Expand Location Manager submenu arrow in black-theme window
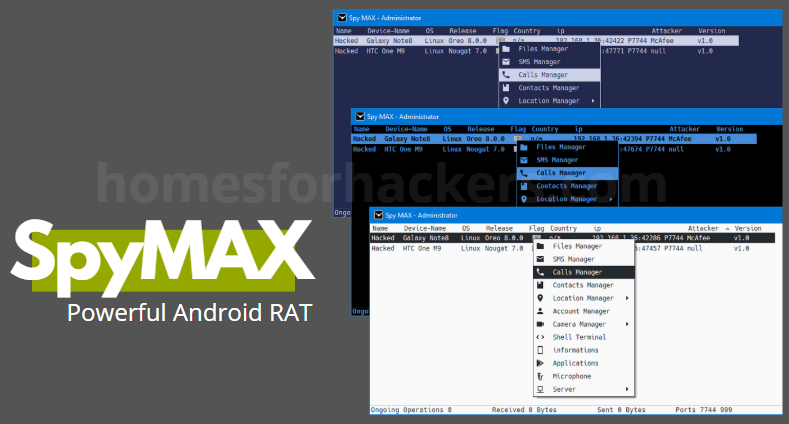The width and height of the screenshot is (789, 424). pos(611,199)
